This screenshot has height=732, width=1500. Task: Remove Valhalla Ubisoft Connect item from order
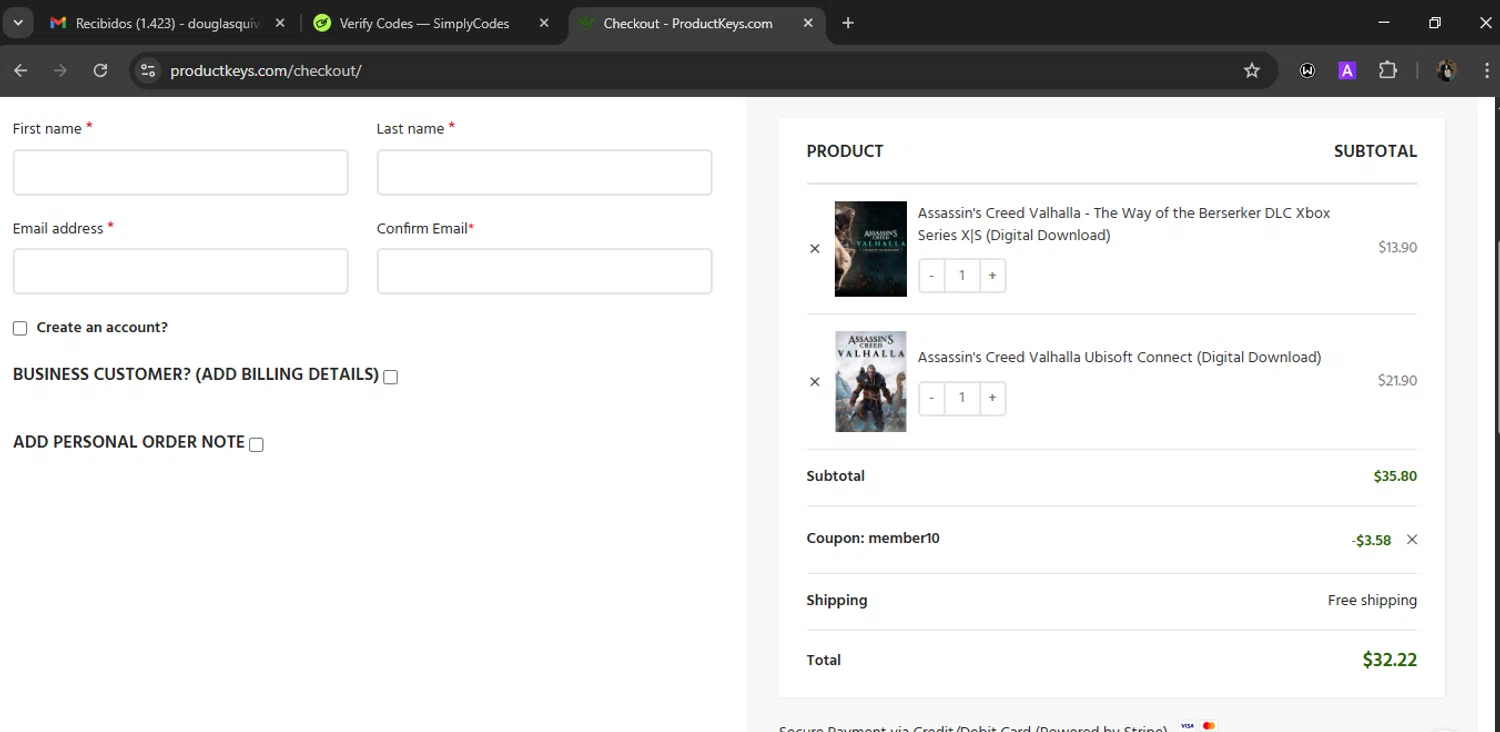(x=814, y=382)
